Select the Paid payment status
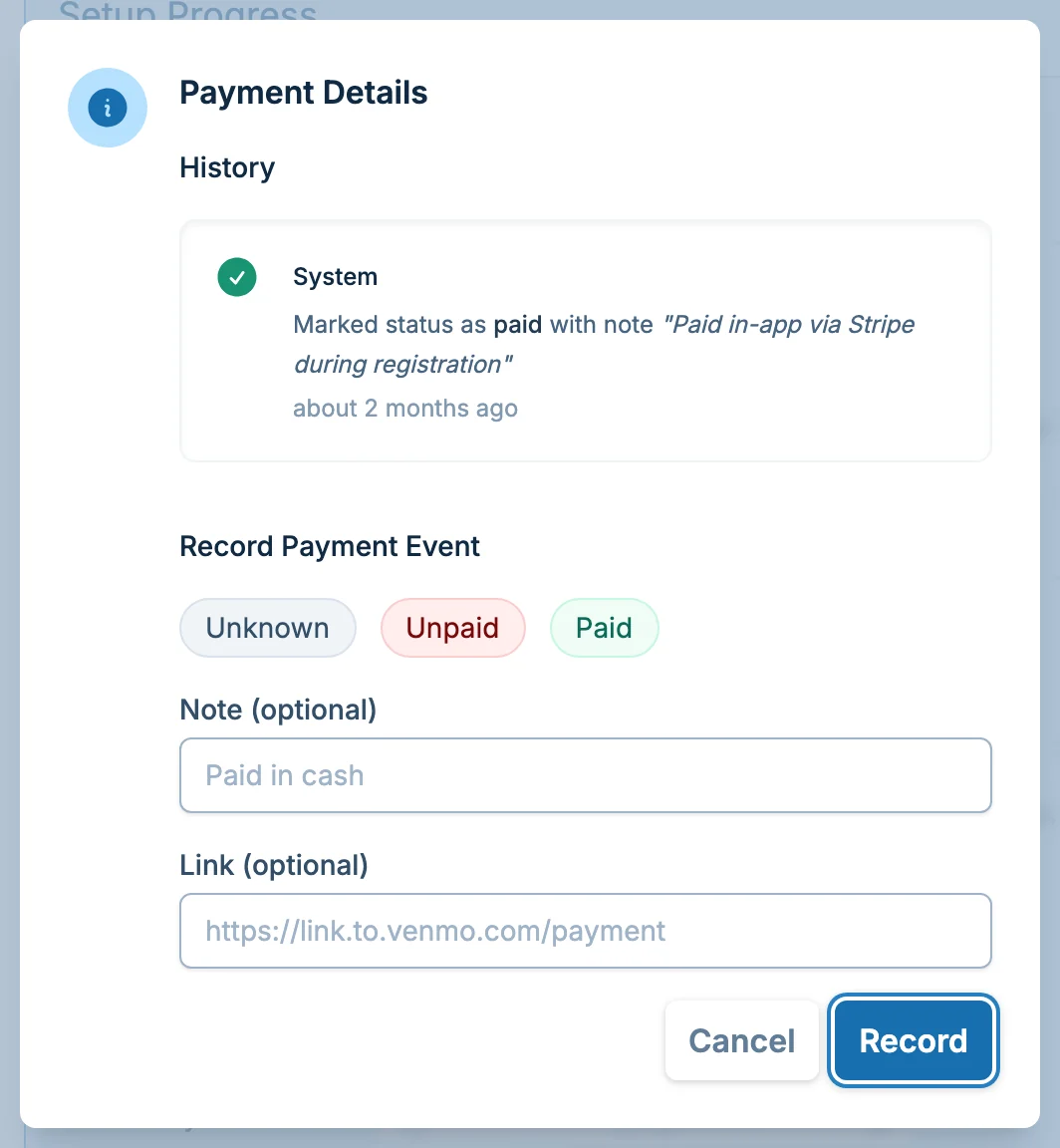This screenshot has width=1060, height=1148. (604, 628)
